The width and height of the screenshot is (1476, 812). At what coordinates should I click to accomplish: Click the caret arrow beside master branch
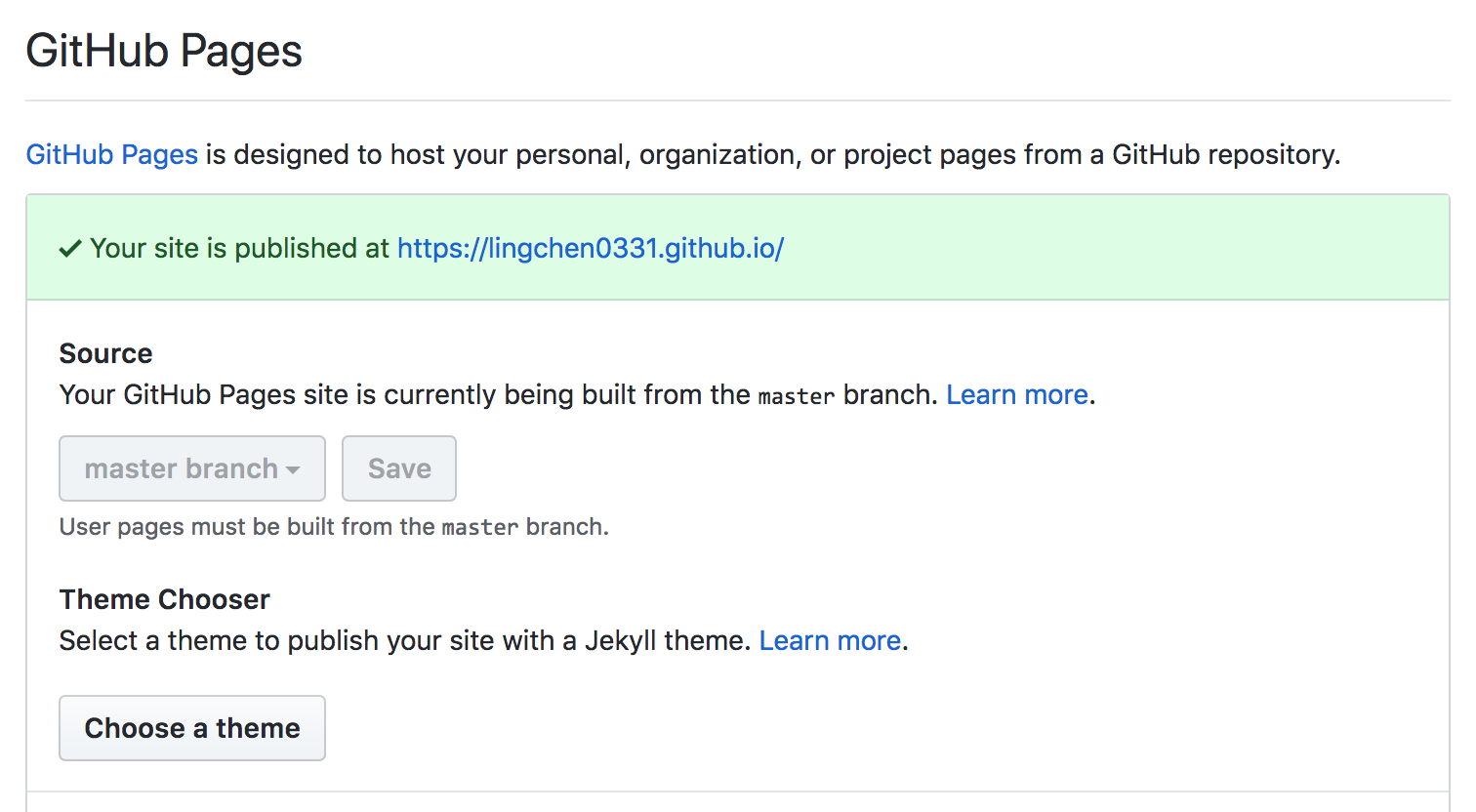pos(293,470)
